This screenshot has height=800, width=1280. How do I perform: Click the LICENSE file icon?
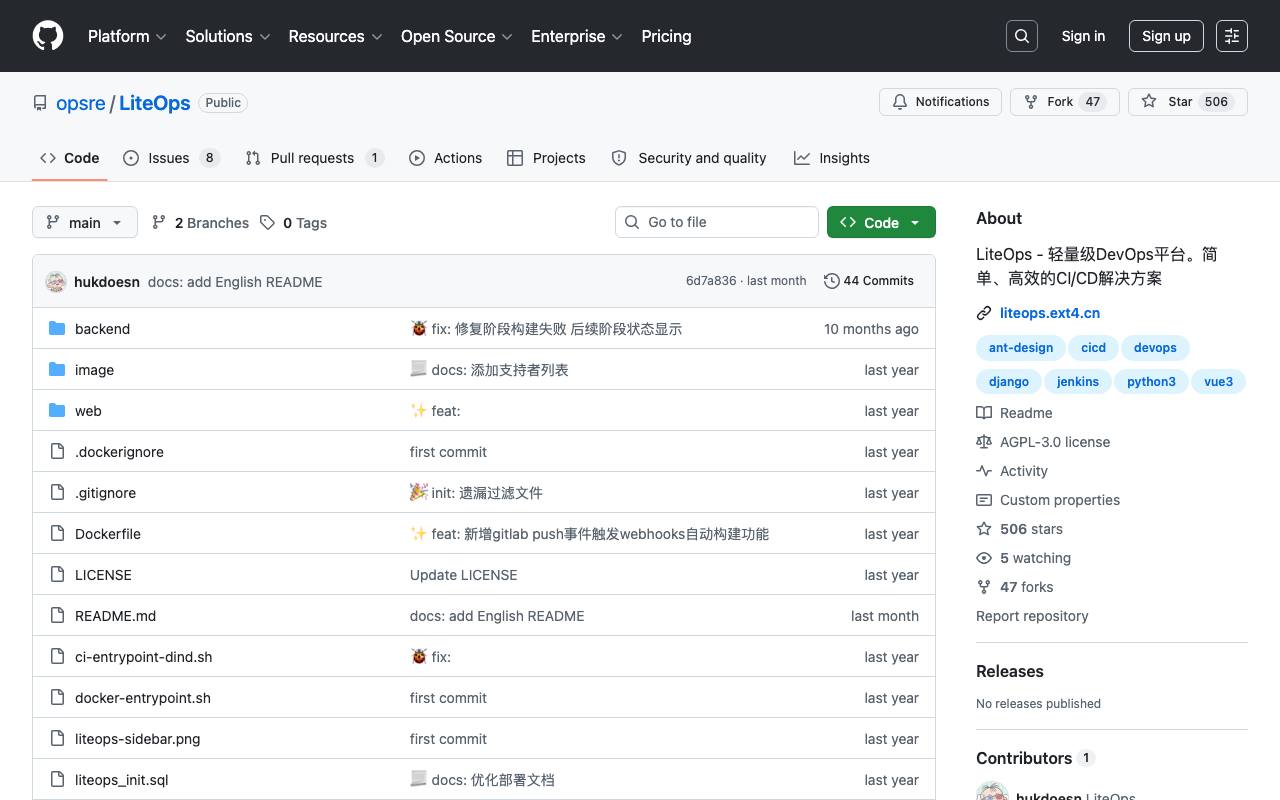[57, 575]
